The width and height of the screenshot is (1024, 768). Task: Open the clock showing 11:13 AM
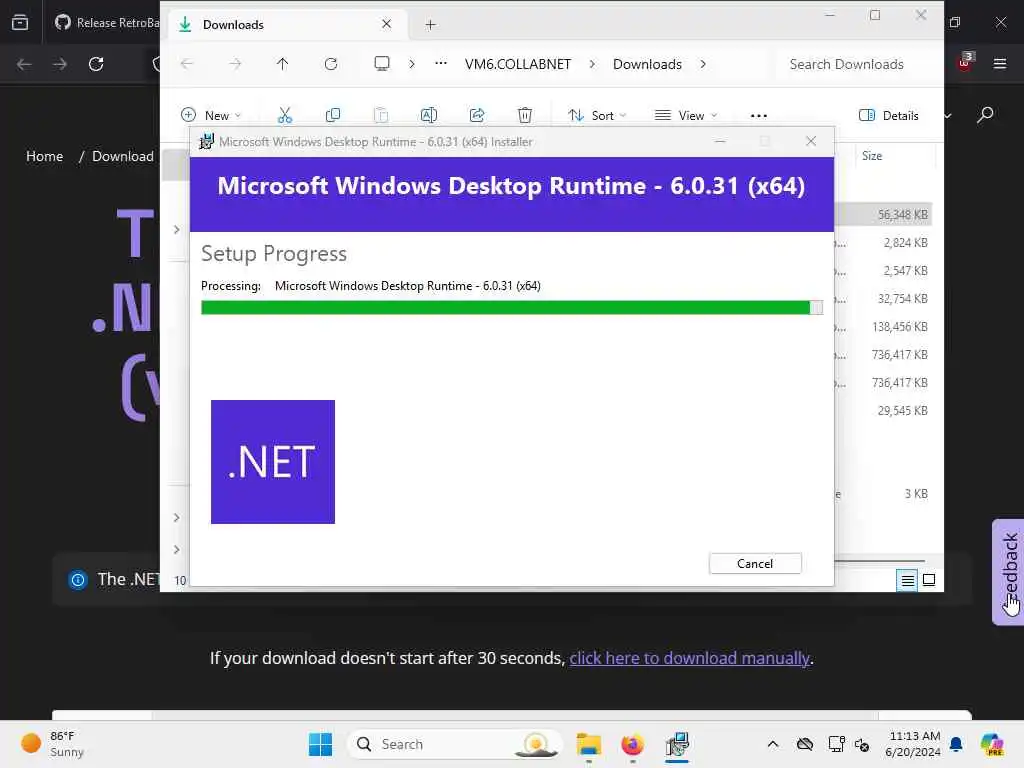pos(913,744)
